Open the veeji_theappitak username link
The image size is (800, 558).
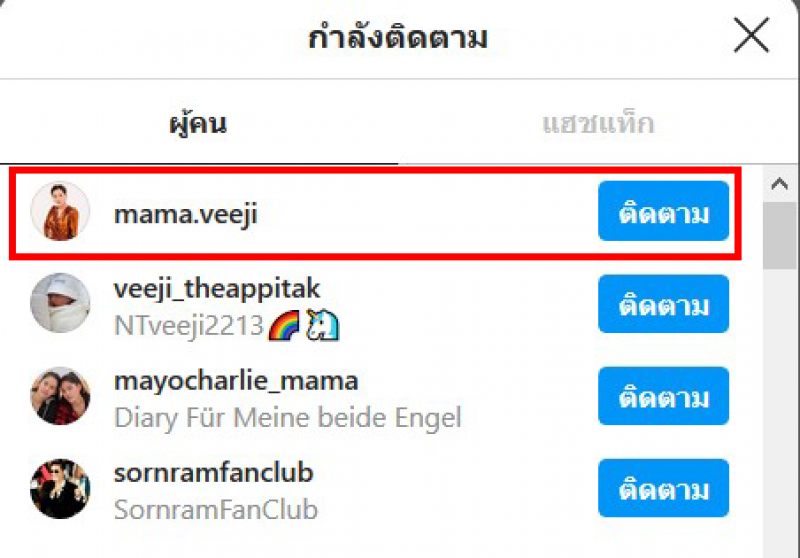click(217, 289)
